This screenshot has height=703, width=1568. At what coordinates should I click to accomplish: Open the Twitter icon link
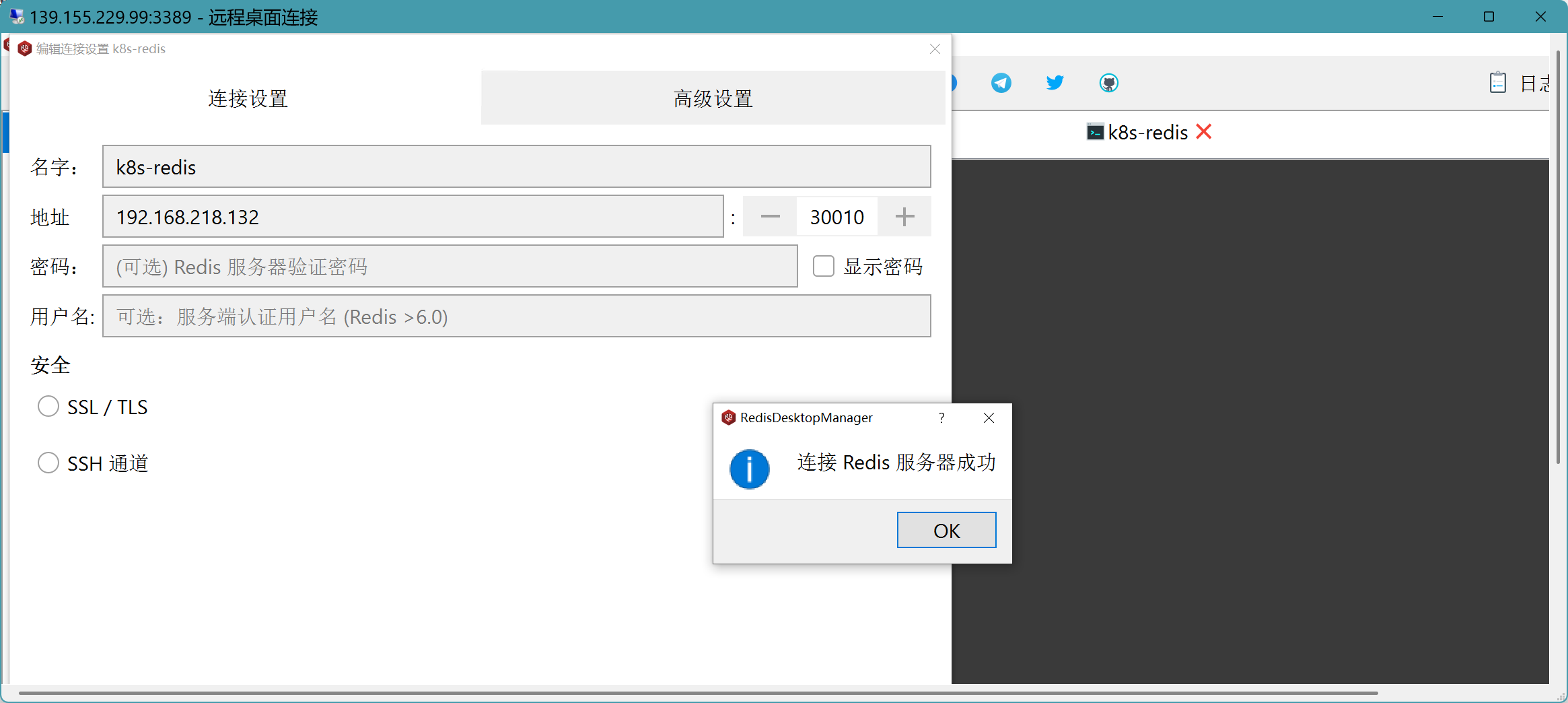coord(1055,83)
